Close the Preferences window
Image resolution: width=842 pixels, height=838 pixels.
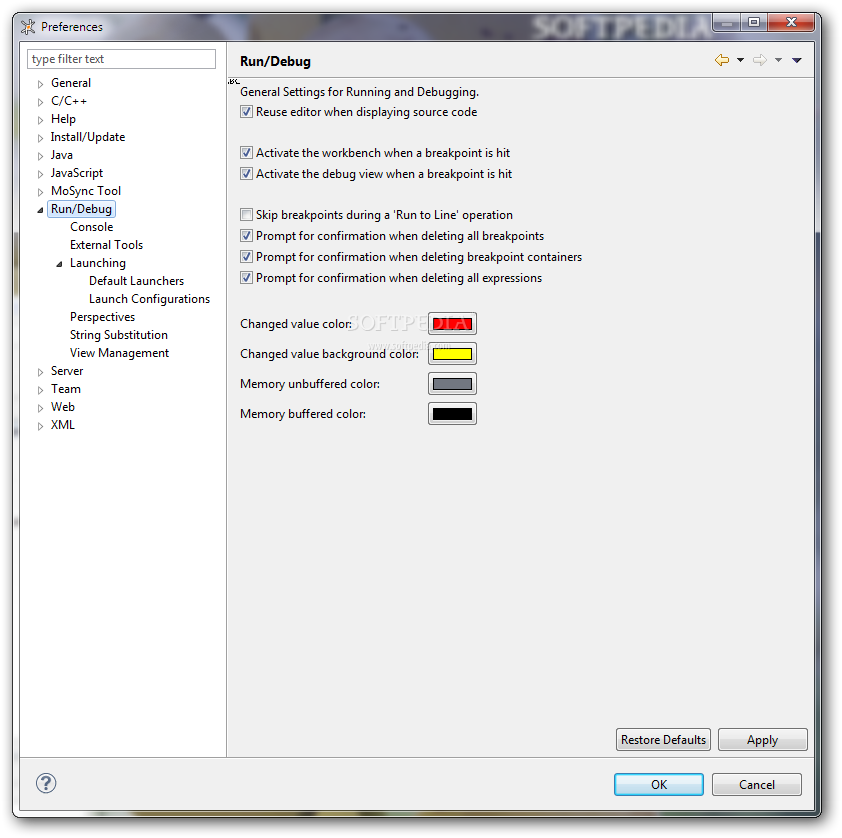point(791,22)
